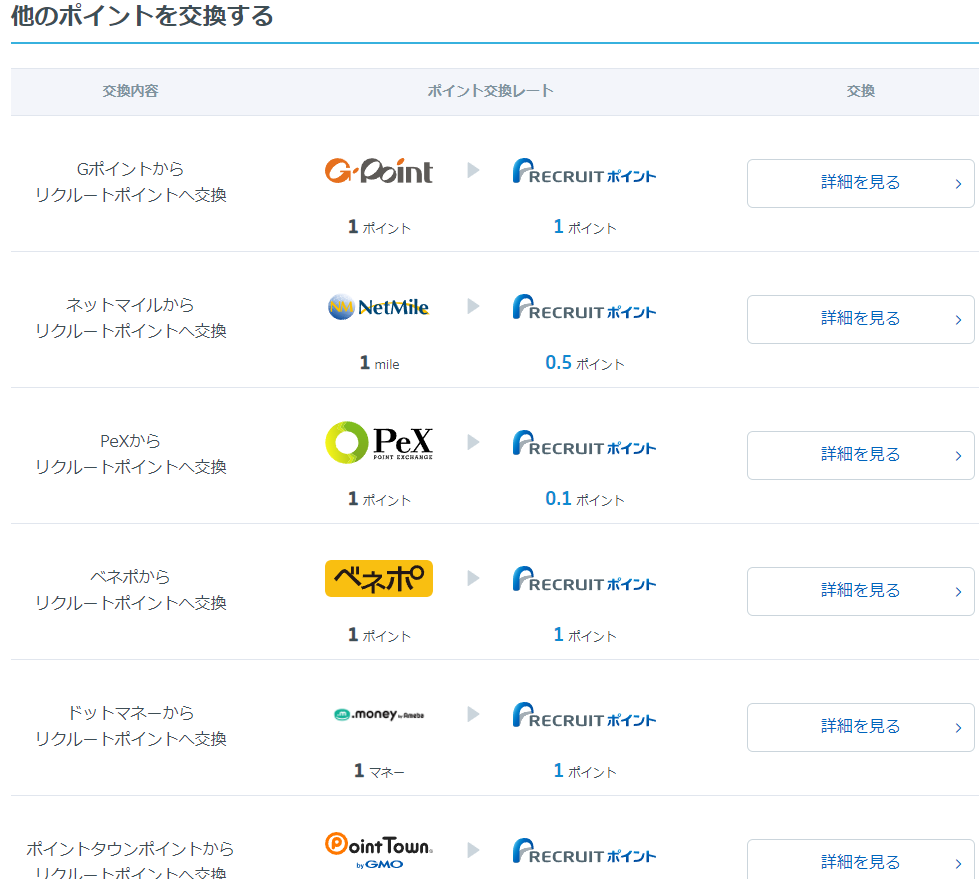Click the PeX Point Exchange logo
The image size is (979, 879).
click(x=379, y=443)
